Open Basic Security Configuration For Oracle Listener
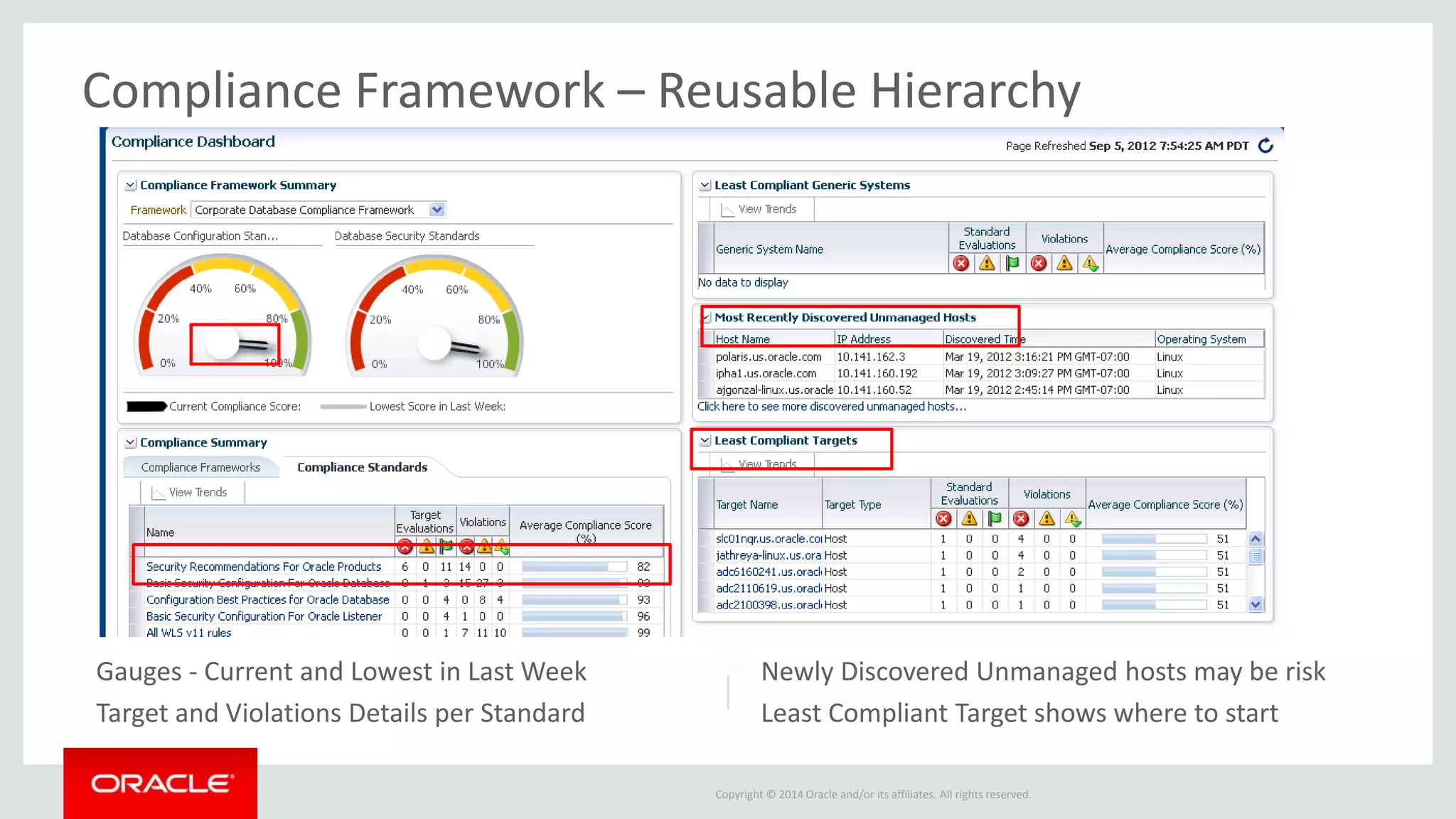 pyautogui.click(x=264, y=616)
